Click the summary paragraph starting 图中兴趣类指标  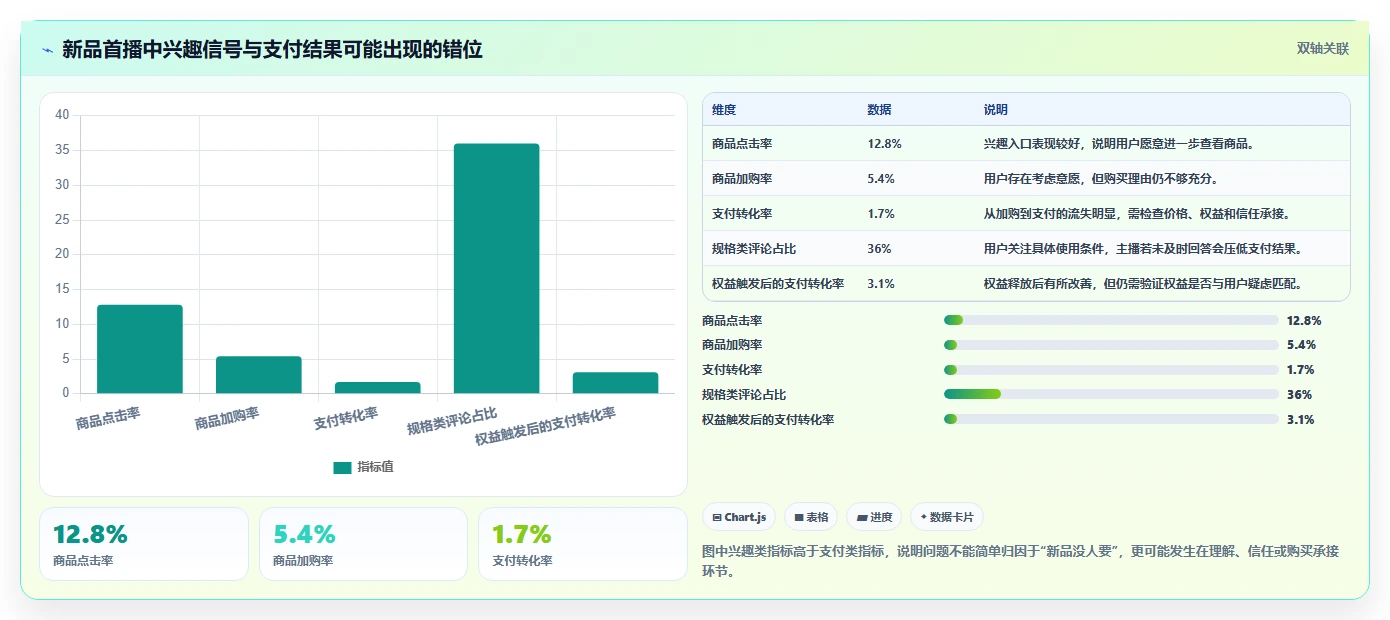(x=1020, y=561)
